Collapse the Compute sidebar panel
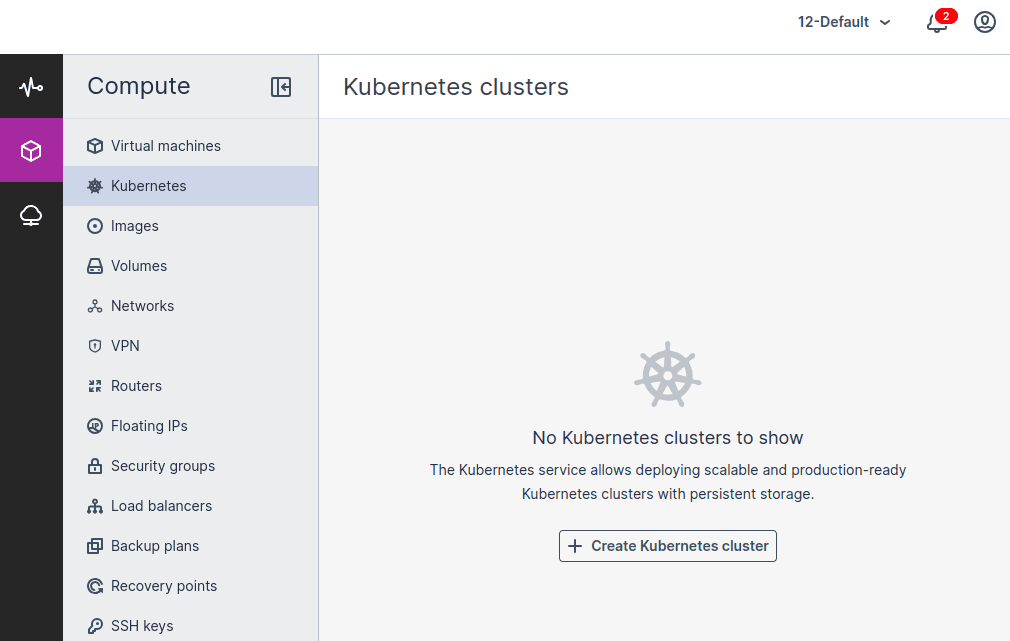1010x641 pixels. coord(281,87)
